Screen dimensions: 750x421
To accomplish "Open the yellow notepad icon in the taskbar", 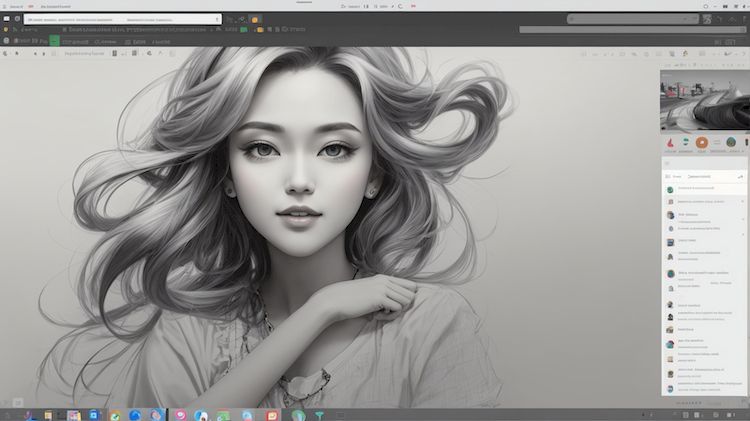I will coord(48,415).
